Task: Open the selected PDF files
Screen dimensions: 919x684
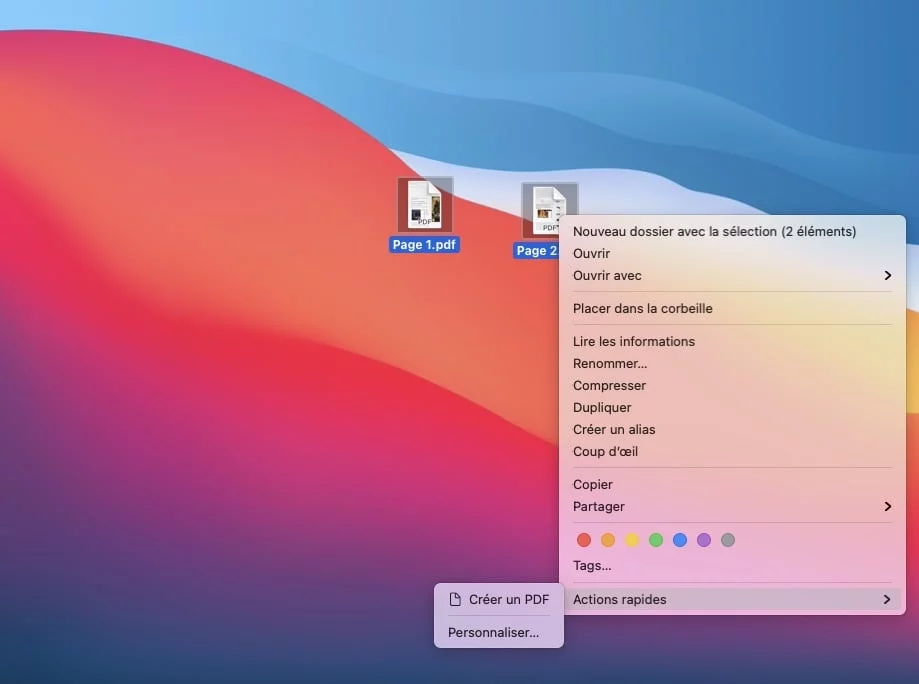Action: 591,253
